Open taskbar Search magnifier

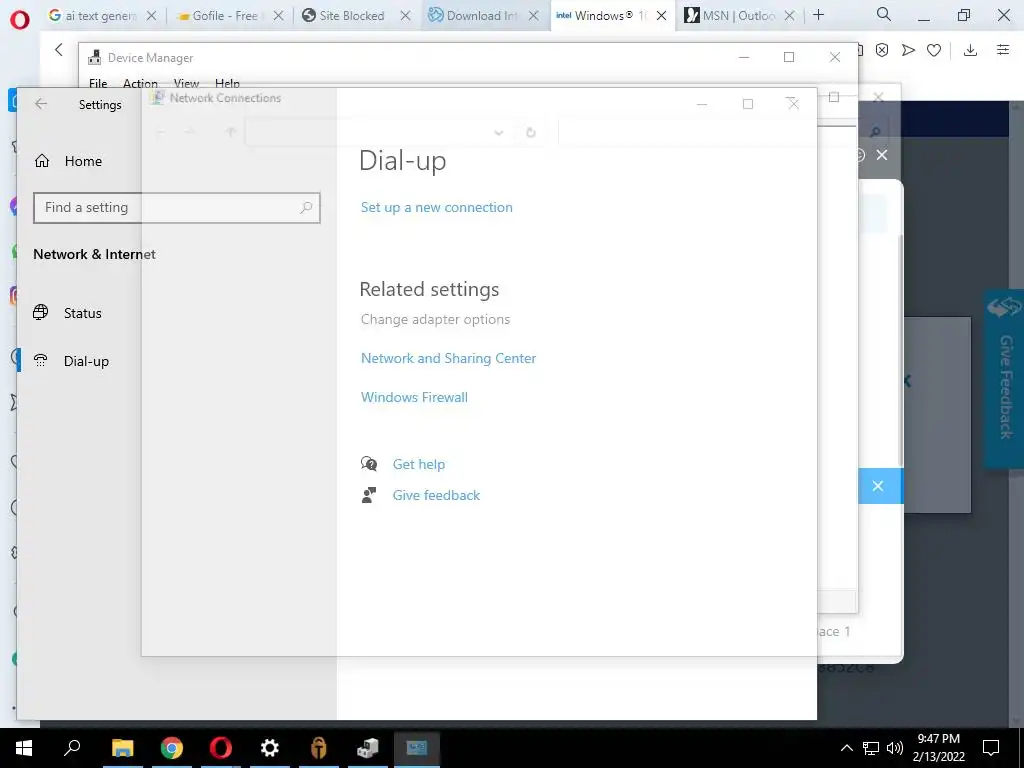(x=72, y=748)
